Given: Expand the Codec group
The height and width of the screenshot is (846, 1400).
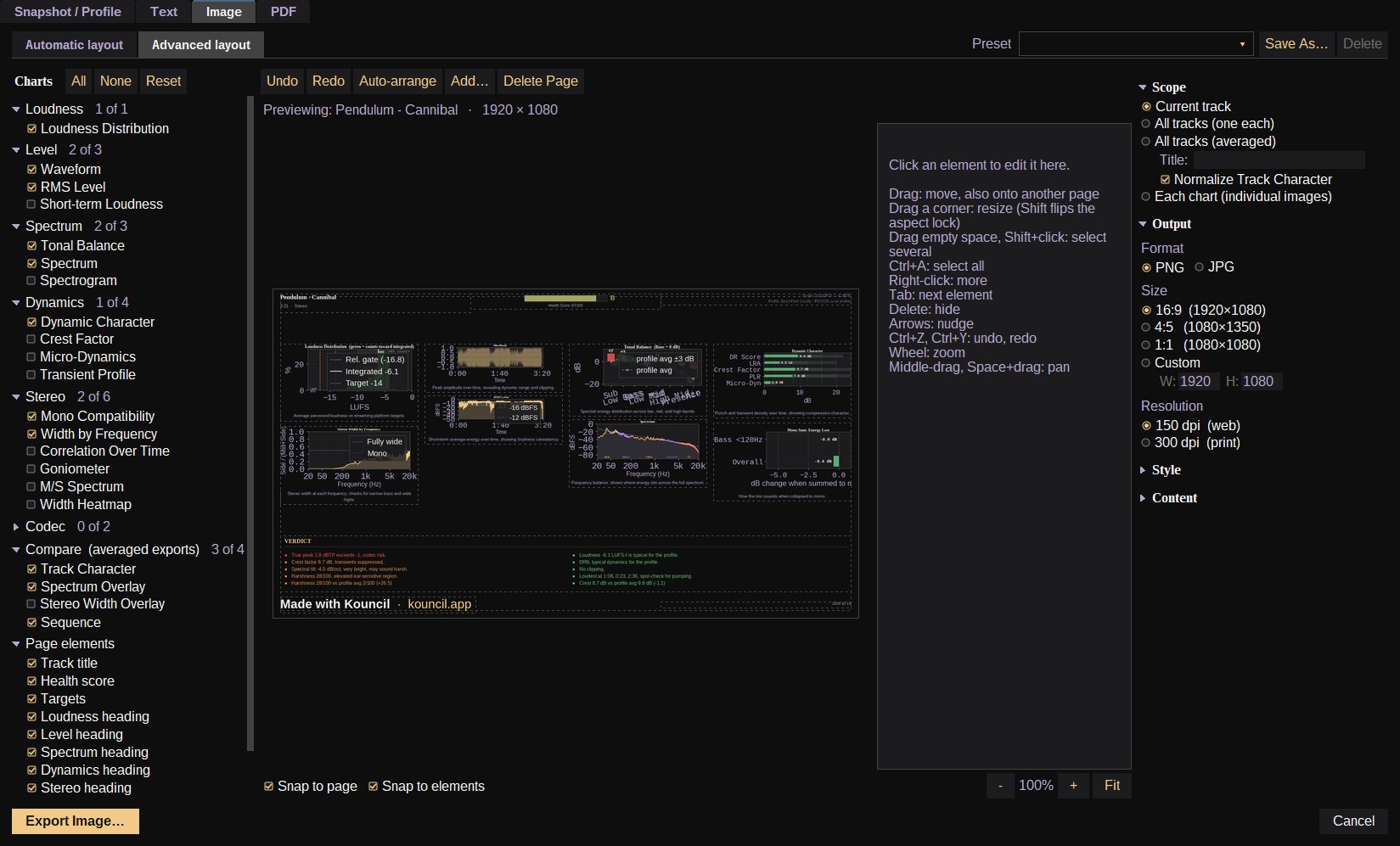Looking at the screenshot, I should [16, 527].
